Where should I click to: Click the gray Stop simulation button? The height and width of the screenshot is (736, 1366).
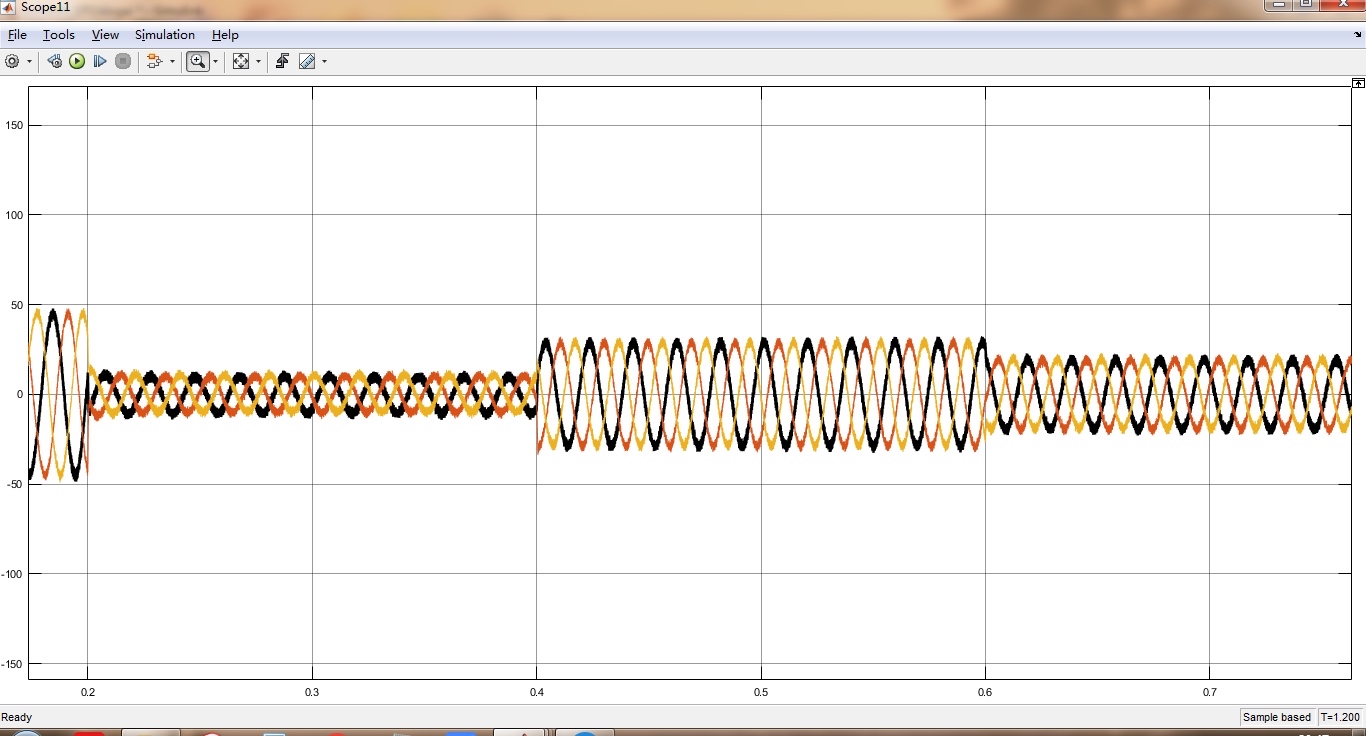pyautogui.click(x=123, y=61)
